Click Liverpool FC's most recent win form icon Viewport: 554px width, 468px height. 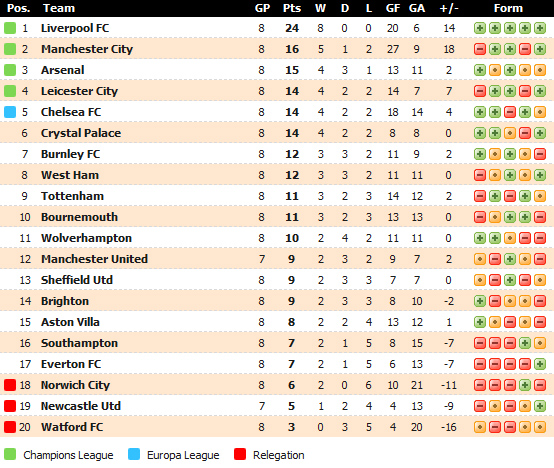pyautogui.click(x=540, y=28)
